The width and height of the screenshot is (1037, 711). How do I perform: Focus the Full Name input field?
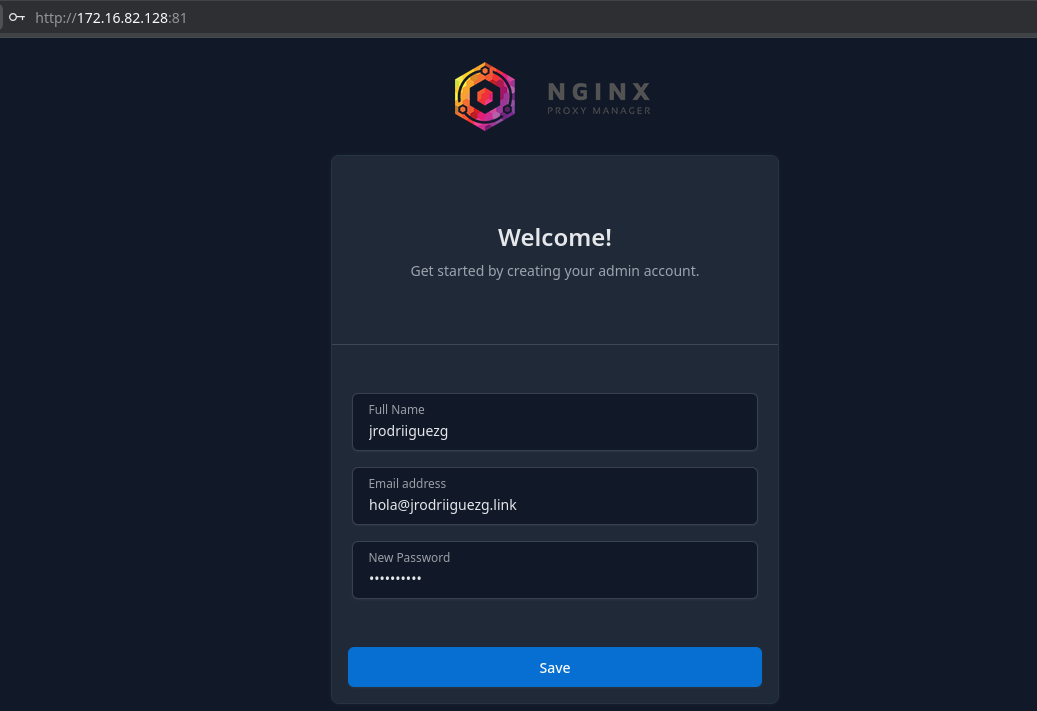coord(555,422)
